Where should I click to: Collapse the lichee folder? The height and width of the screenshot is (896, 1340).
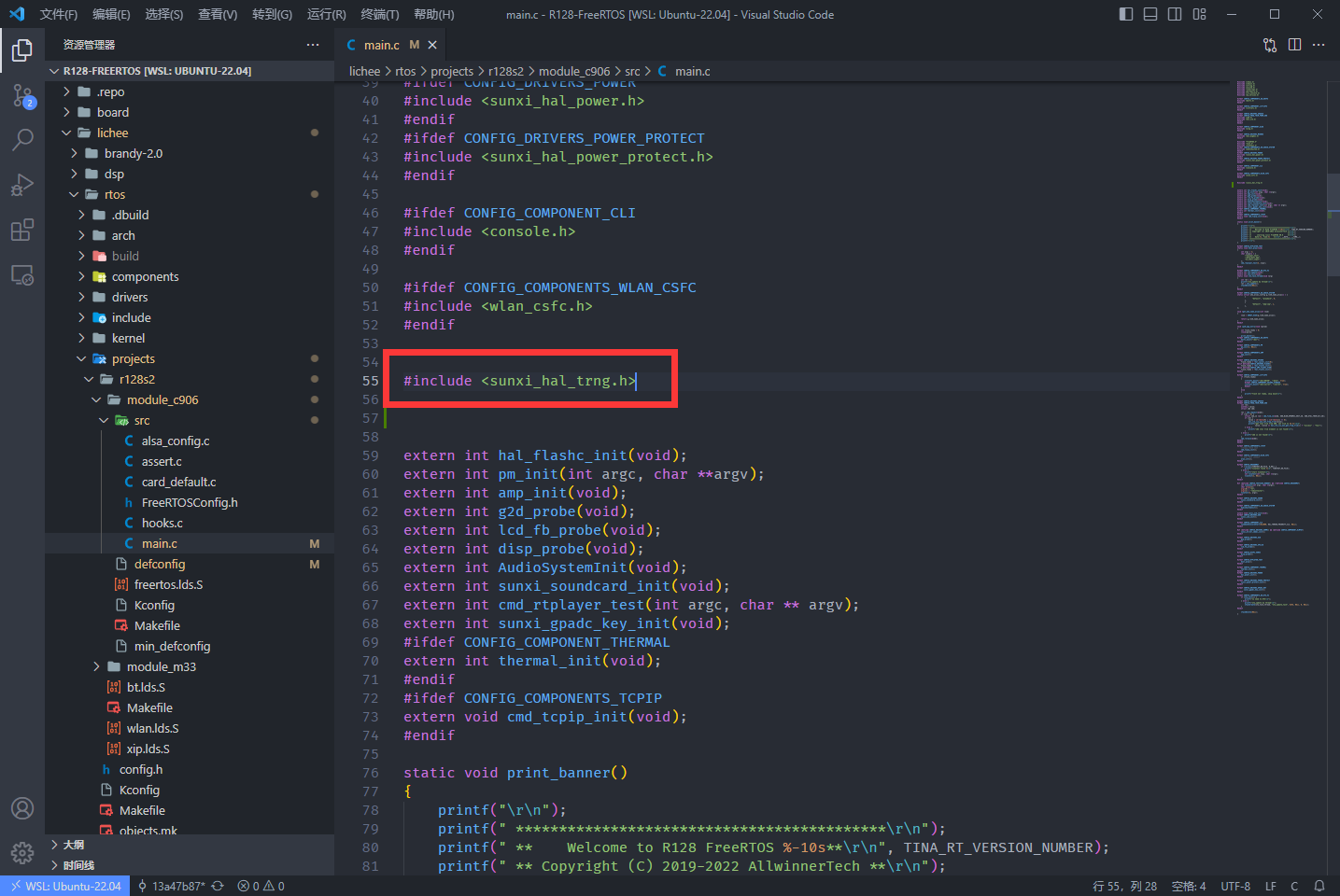coord(112,133)
